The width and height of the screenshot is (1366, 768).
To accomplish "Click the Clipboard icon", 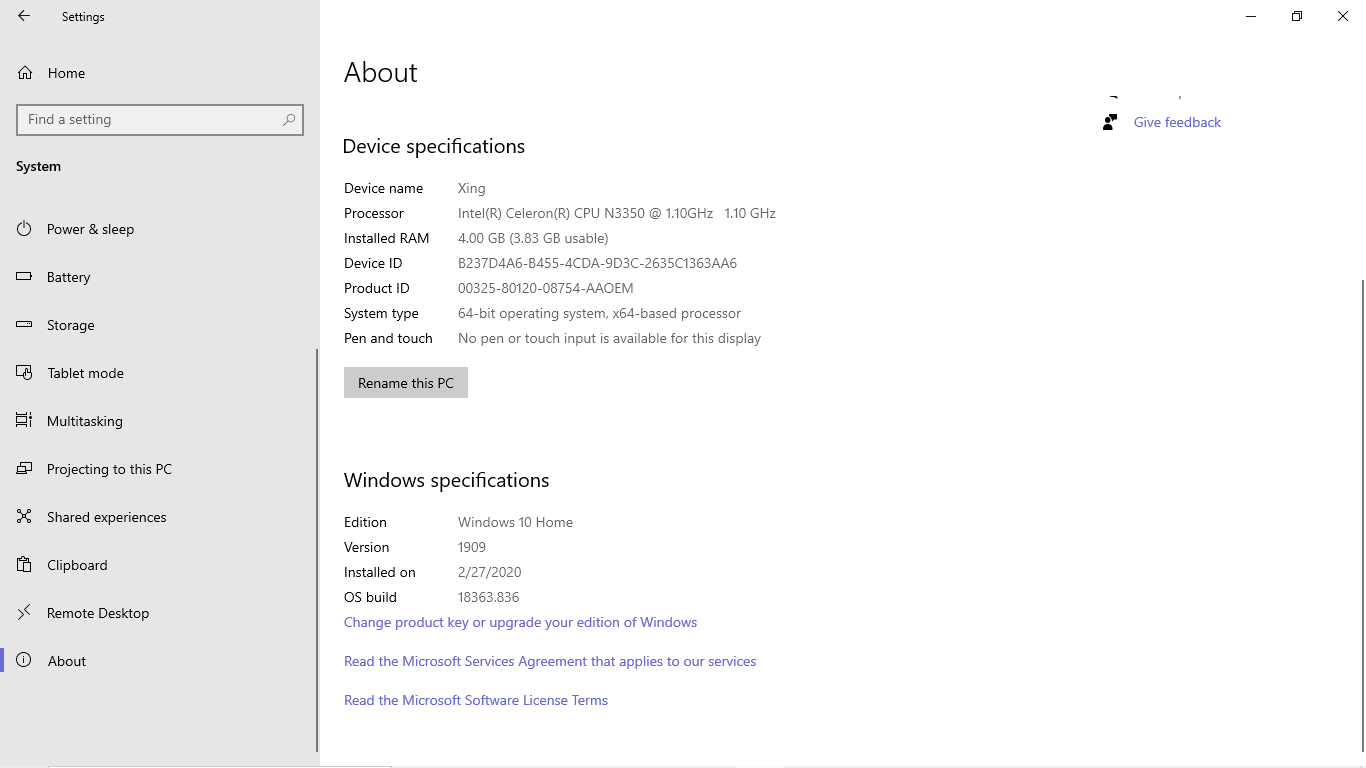I will pyautogui.click(x=24, y=565).
